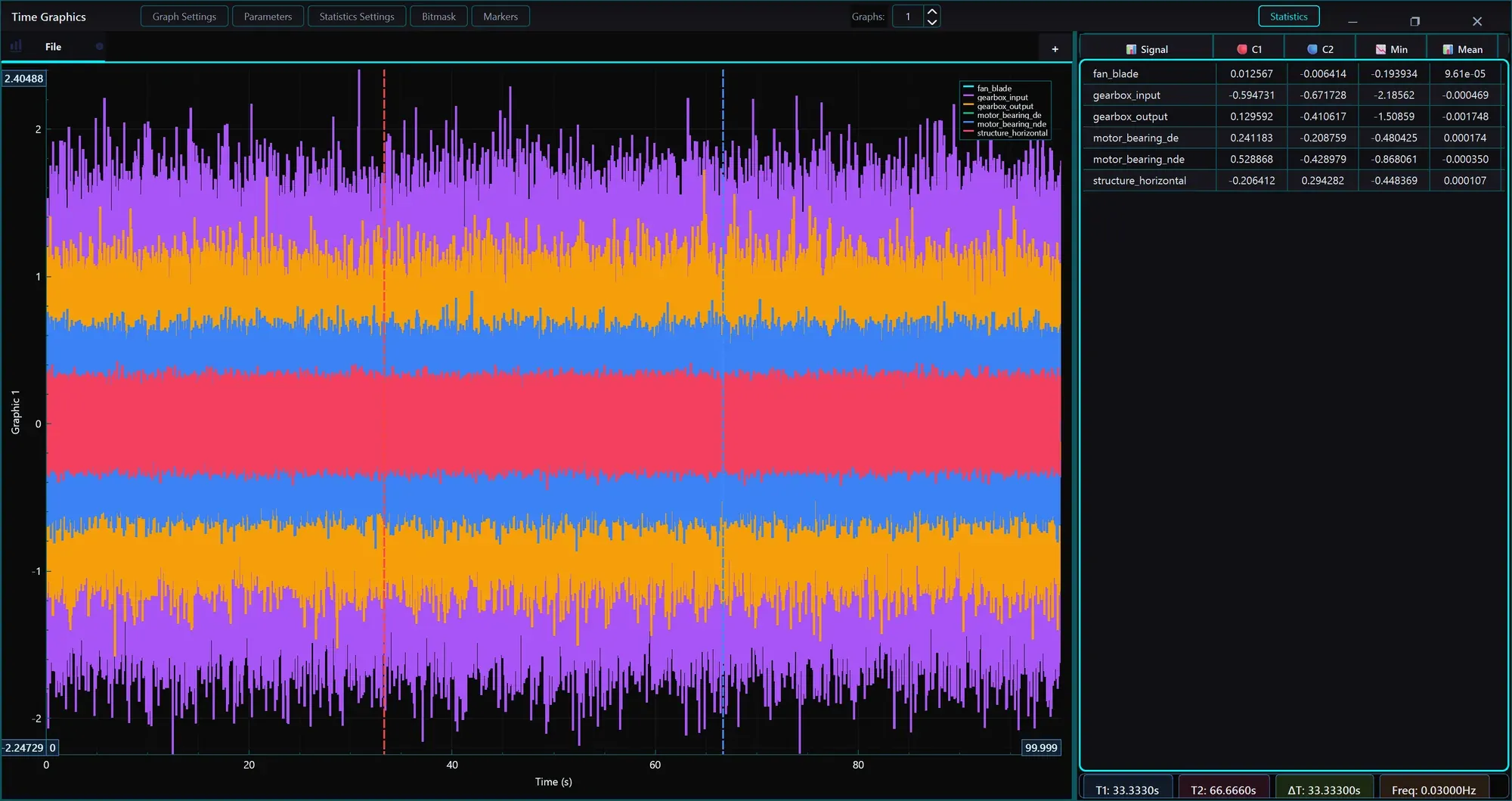
Task: Click the Min column header
Action: tap(1391, 49)
